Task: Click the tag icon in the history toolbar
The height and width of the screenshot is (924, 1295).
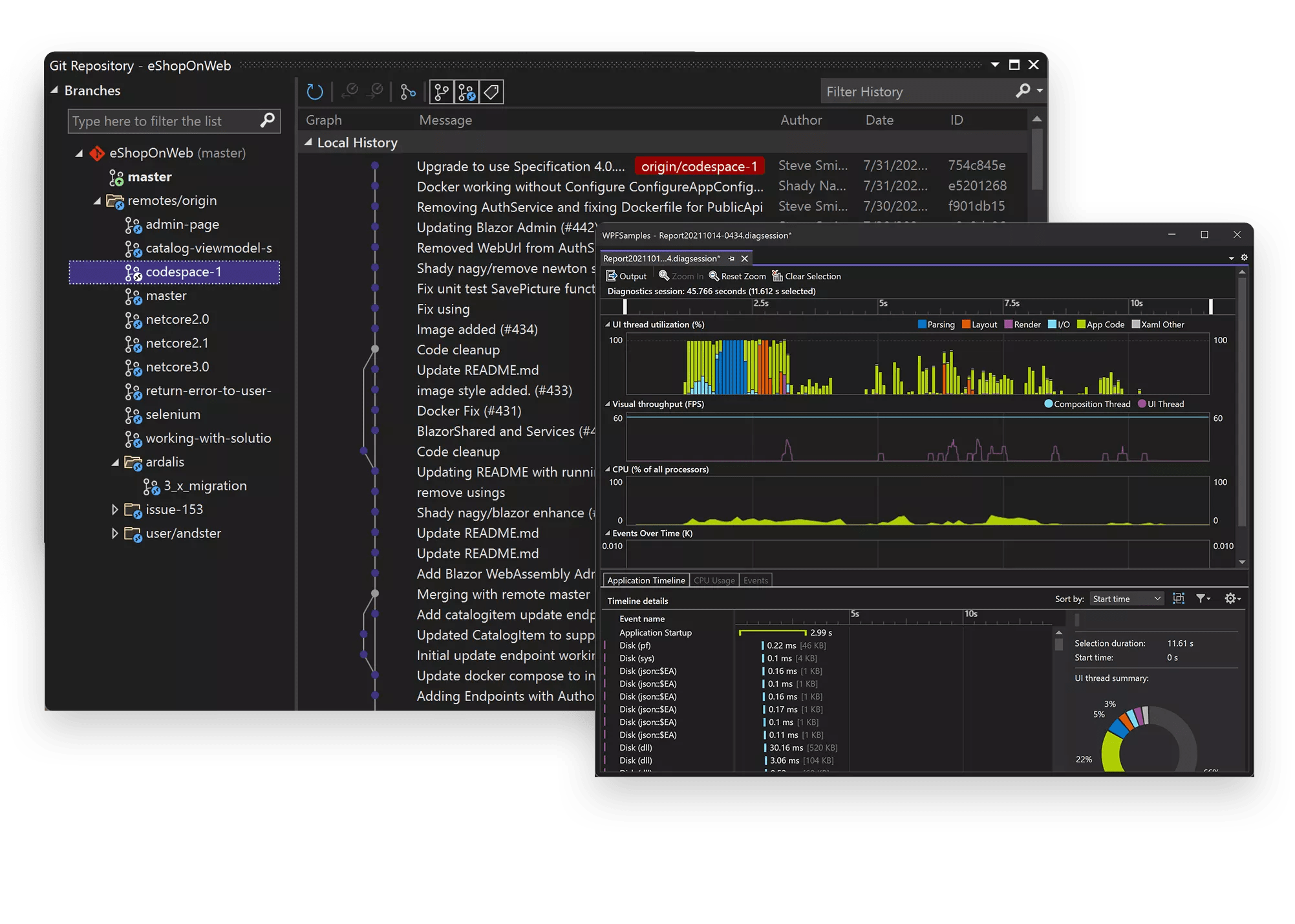Action: click(x=491, y=91)
